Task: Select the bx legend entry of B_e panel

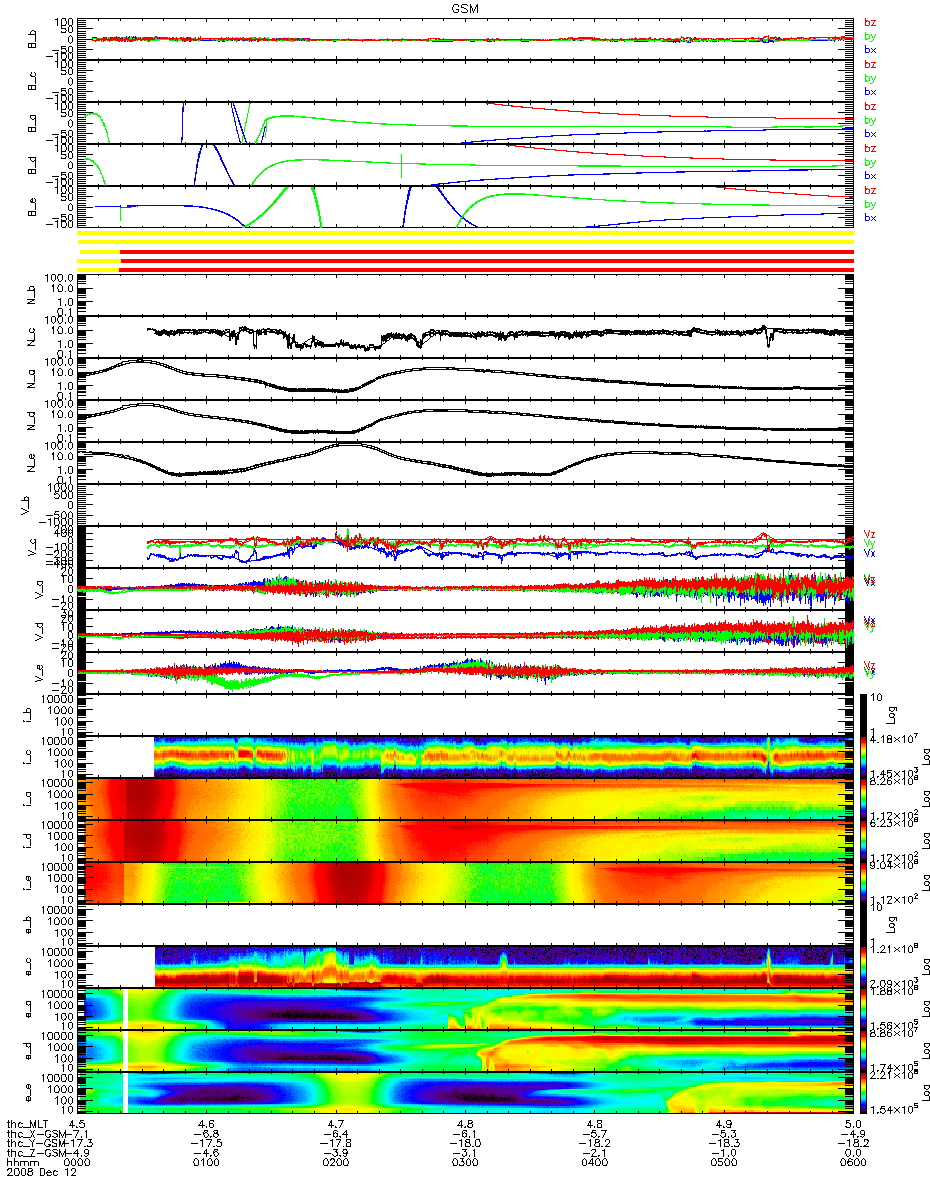Action: 870,218
